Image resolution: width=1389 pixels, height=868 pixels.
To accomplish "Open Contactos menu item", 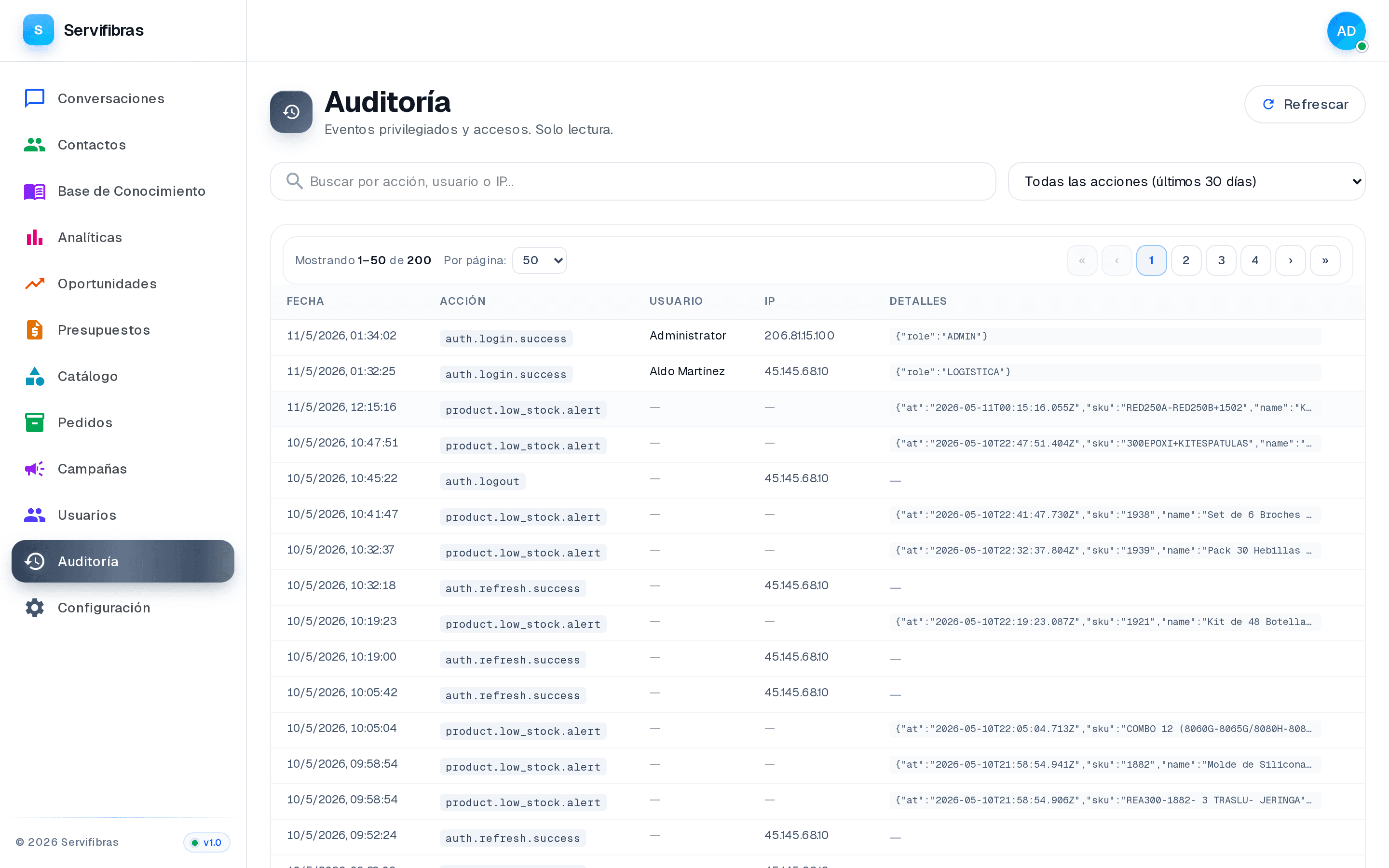I will [x=123, y=145].
